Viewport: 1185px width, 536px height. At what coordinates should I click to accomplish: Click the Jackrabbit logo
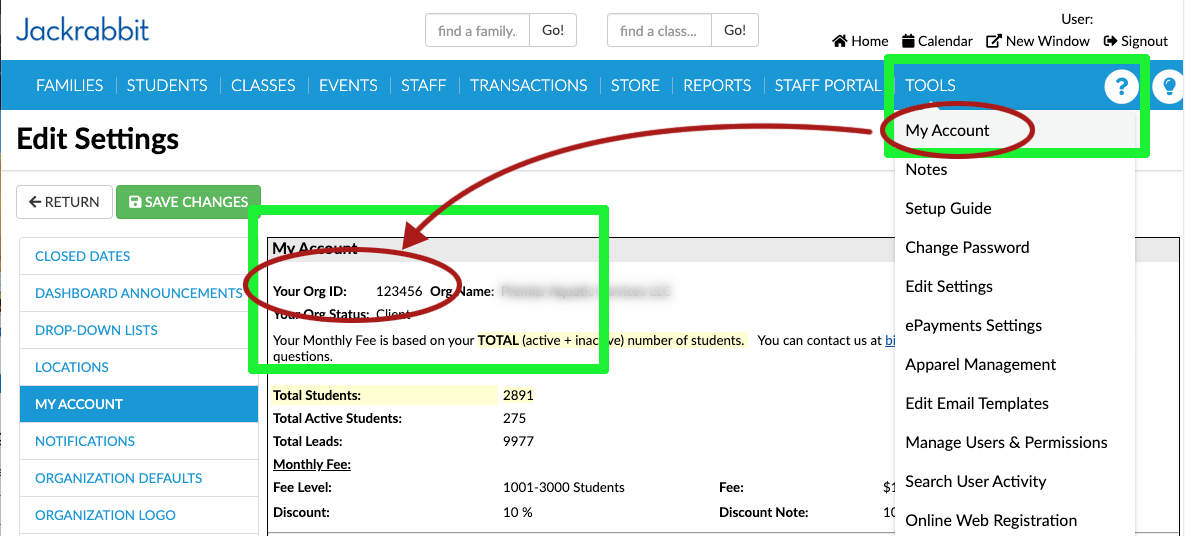(x=82, y=30)
